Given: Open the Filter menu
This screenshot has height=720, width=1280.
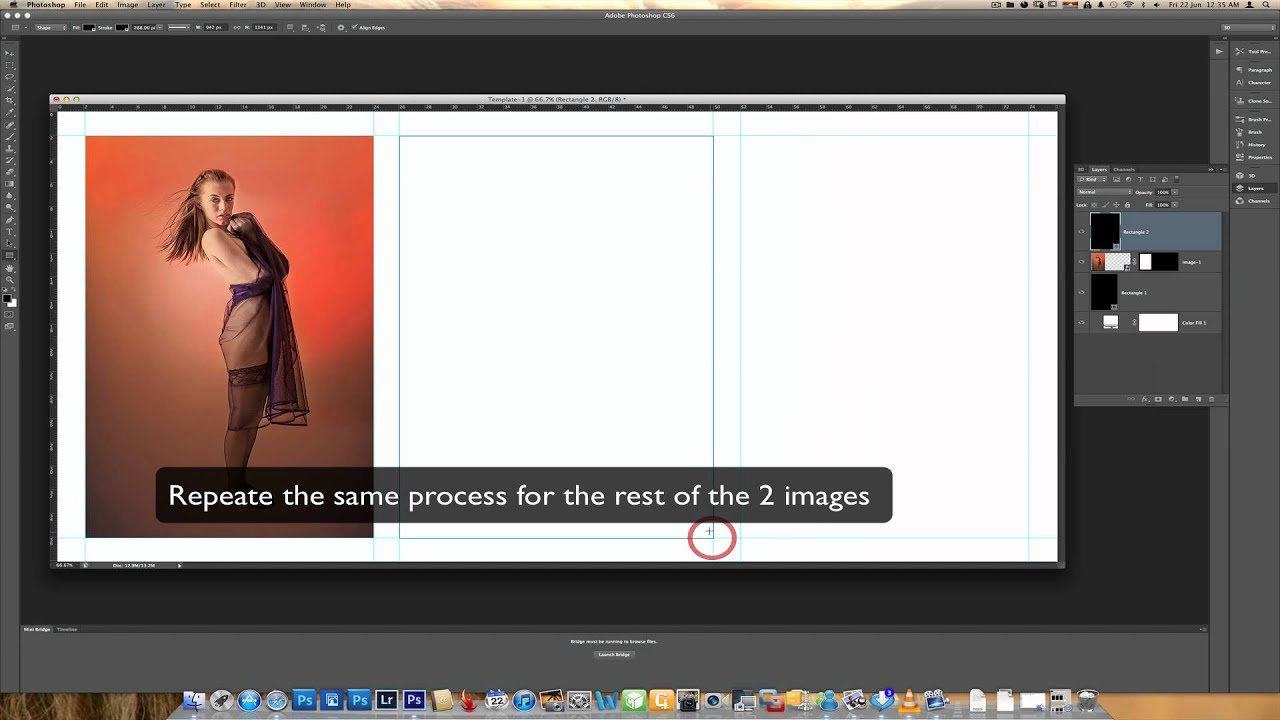Looking at the screenshot, I should click(237, 5).
